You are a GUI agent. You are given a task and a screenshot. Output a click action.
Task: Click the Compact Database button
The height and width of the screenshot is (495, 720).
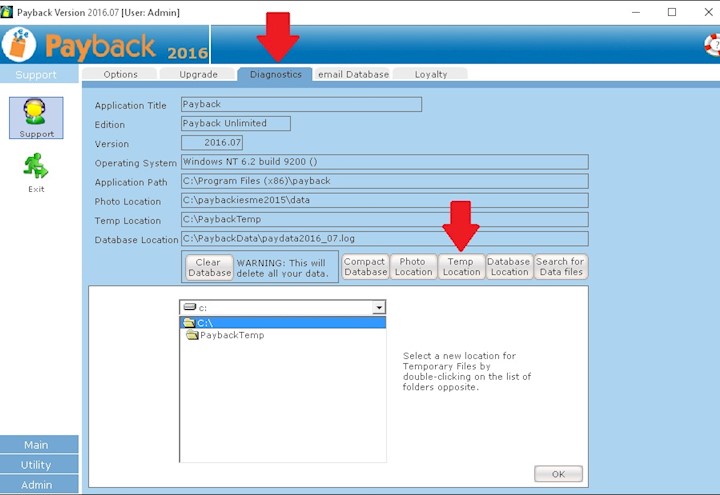click(365, 267)
